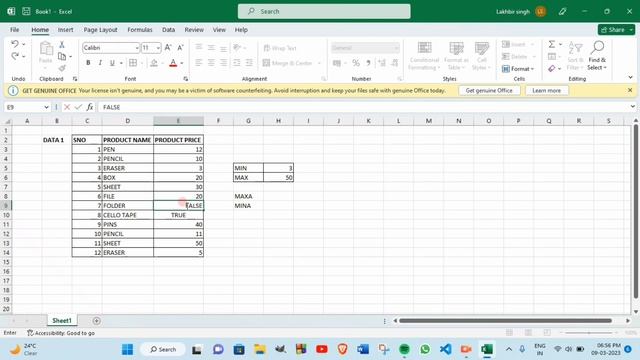The width and height of the screenshot is (640, 360).
Task: Switch to the Formulas tab
Action: coord(140,30)
